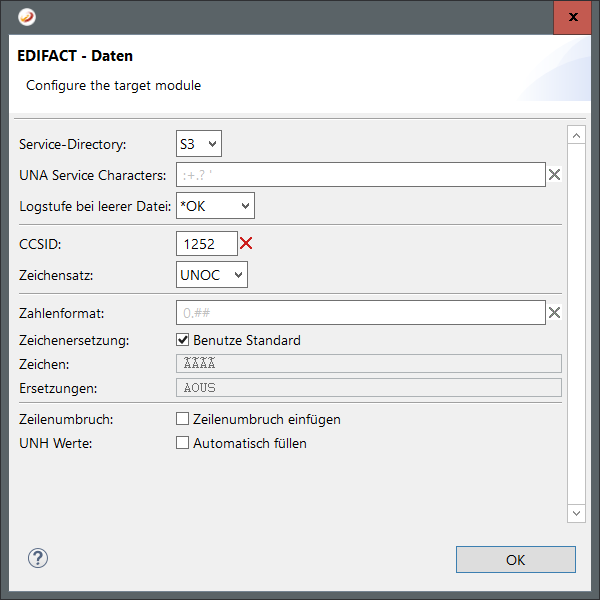Click the red X next to CCSID
The height and width of the screenshot is (600, 600).
[246, 243]
